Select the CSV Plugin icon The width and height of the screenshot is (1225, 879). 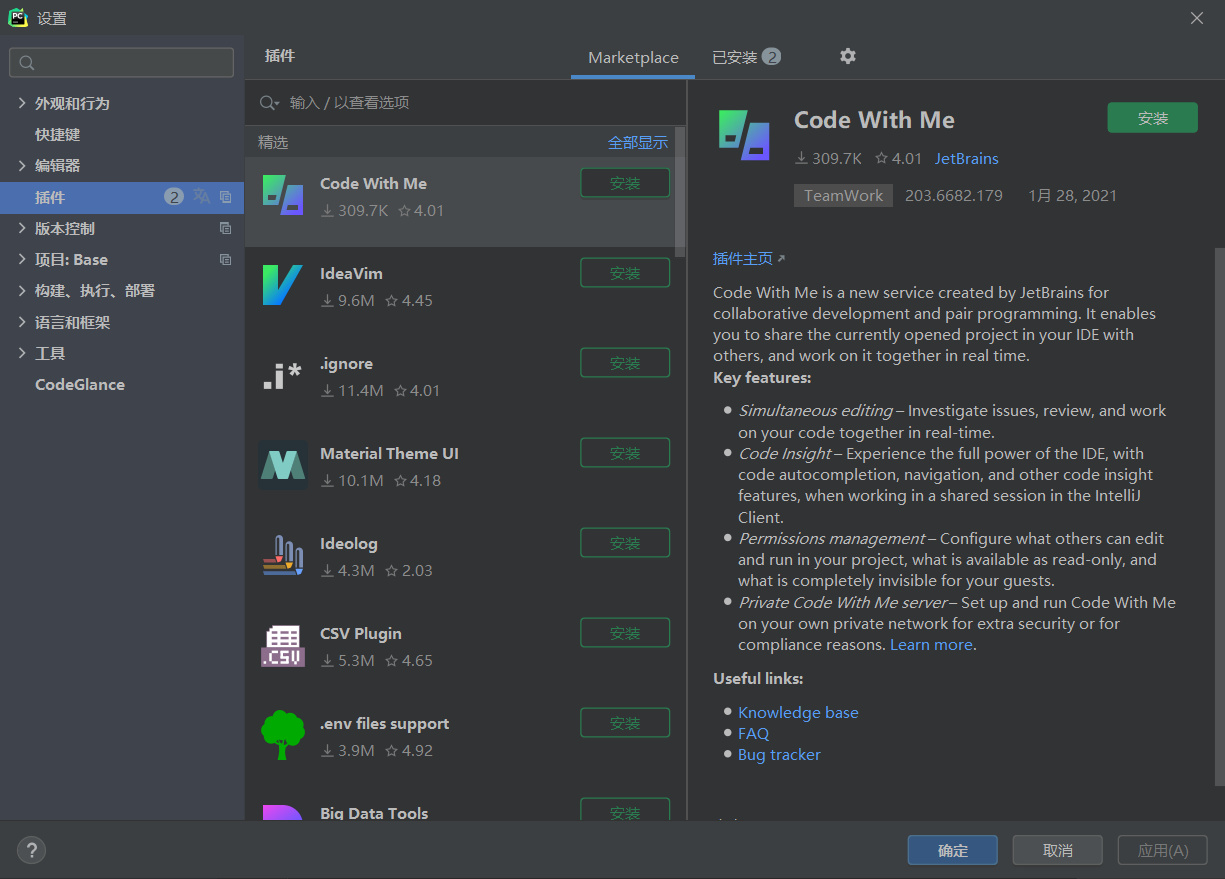click(x=283, y=643)
